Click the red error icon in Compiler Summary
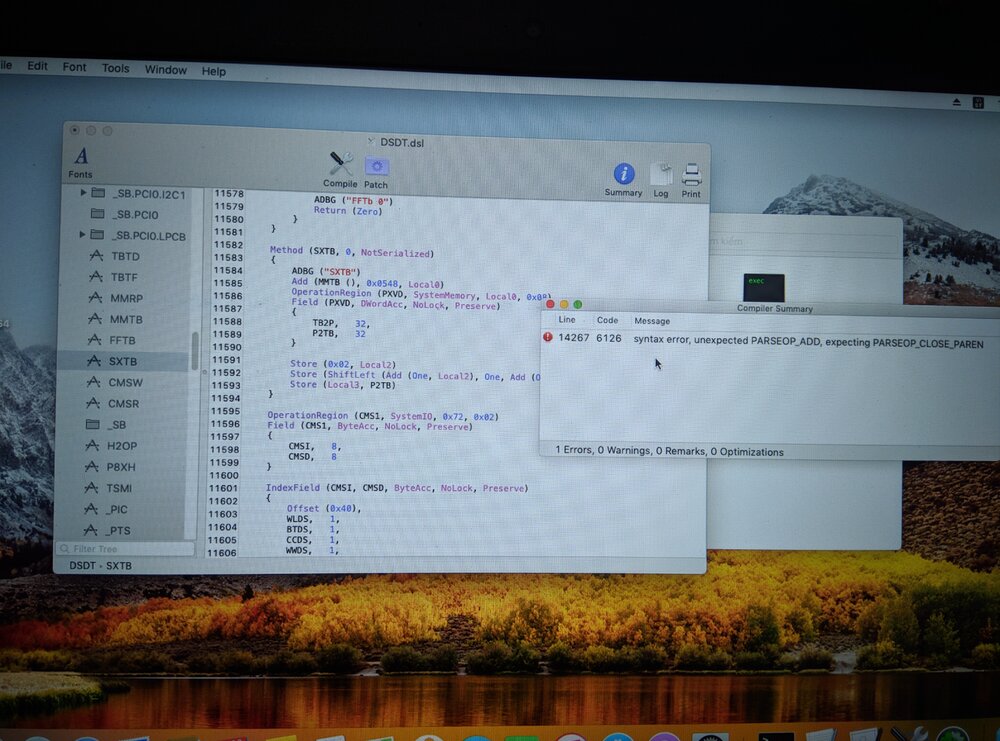 pos(547,338)
